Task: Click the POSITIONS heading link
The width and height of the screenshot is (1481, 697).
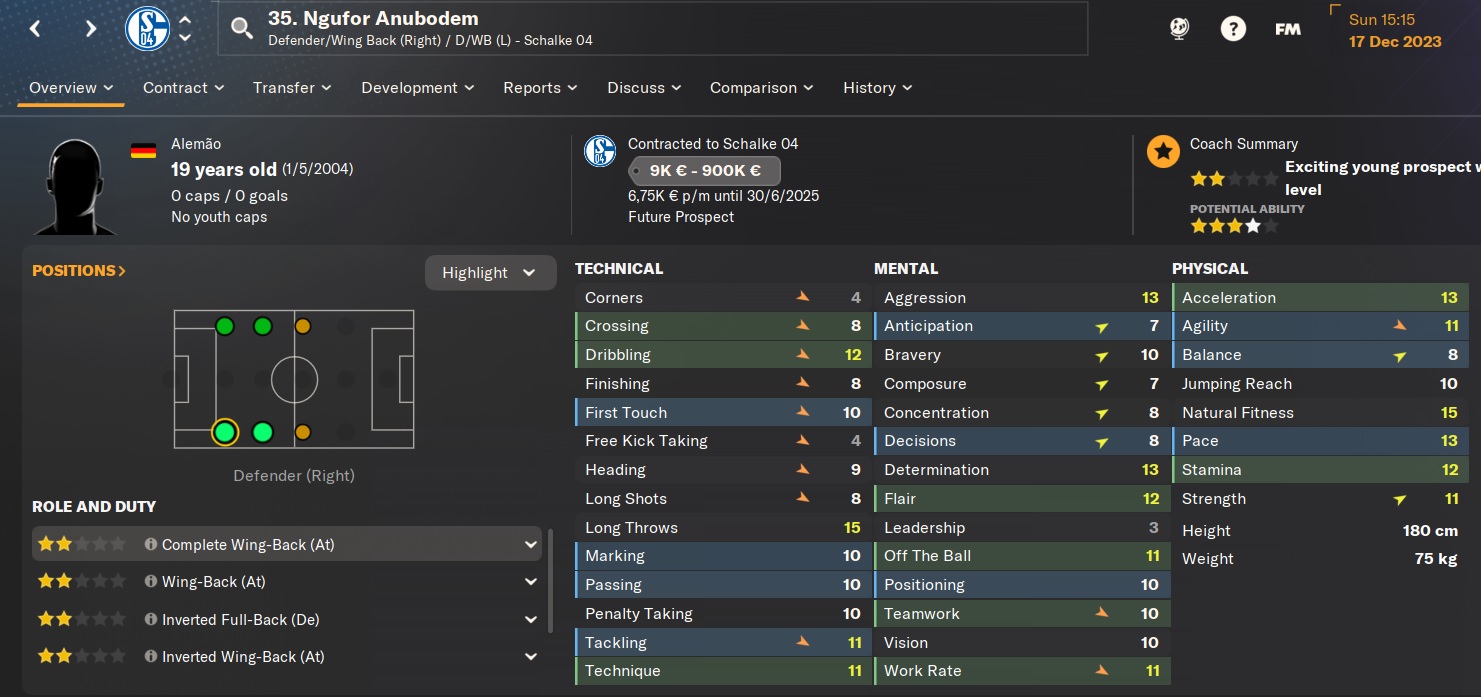Action: [79, 271]
